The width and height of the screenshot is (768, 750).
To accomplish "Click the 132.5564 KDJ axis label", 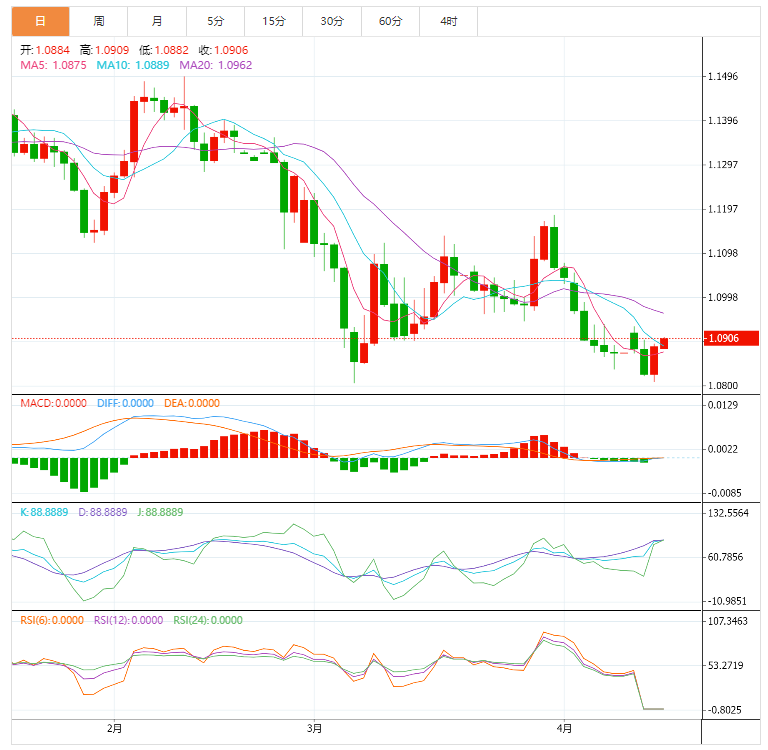I will (728, 513).
